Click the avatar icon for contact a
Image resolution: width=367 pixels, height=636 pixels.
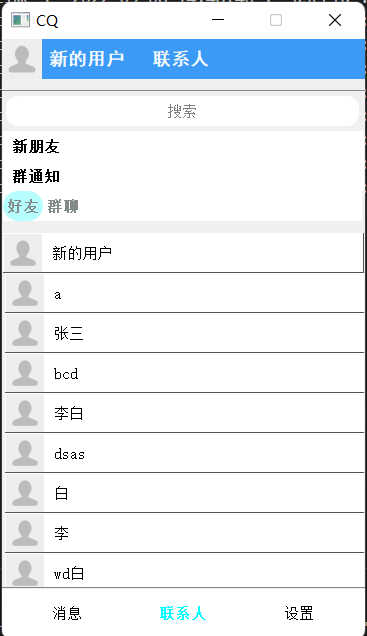click(x=25, y=292)
